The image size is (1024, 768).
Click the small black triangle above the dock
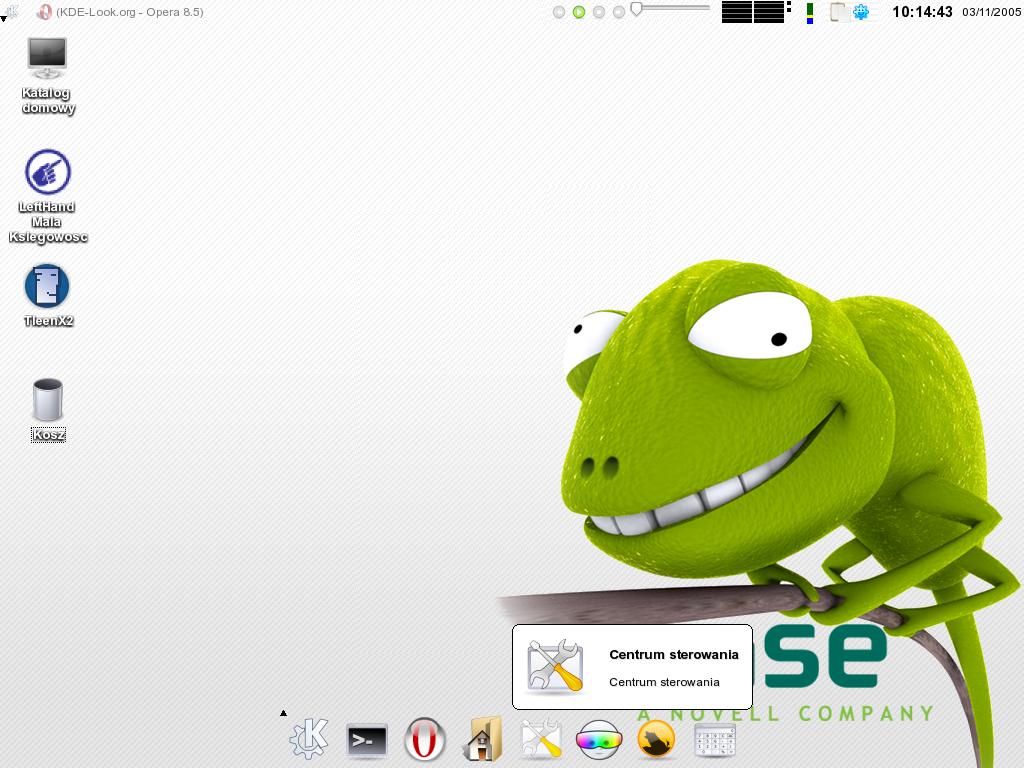pyautogui.click(x=283, y=713)
